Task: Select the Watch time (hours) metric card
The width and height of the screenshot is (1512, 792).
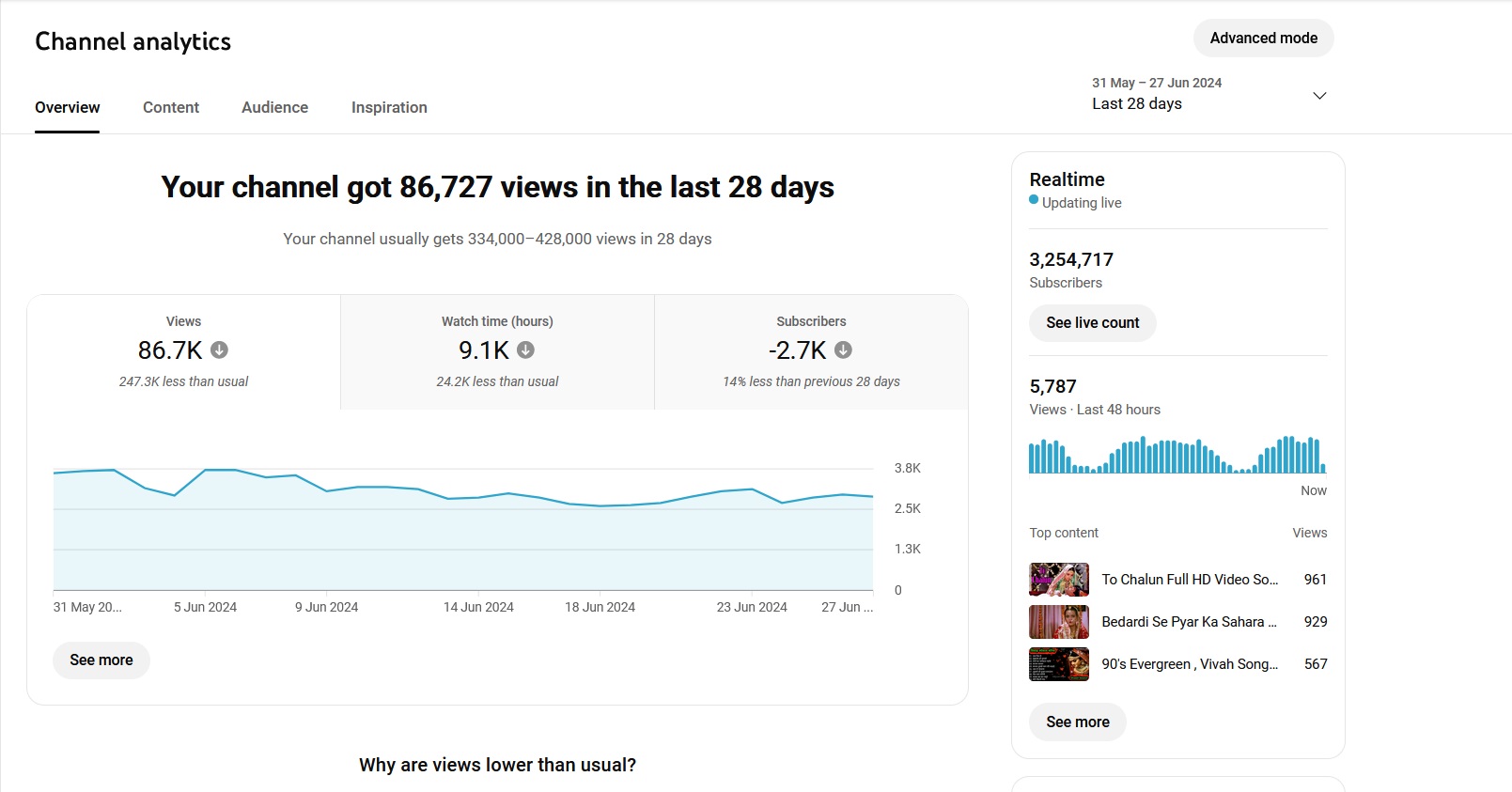Action: [497, 352]
